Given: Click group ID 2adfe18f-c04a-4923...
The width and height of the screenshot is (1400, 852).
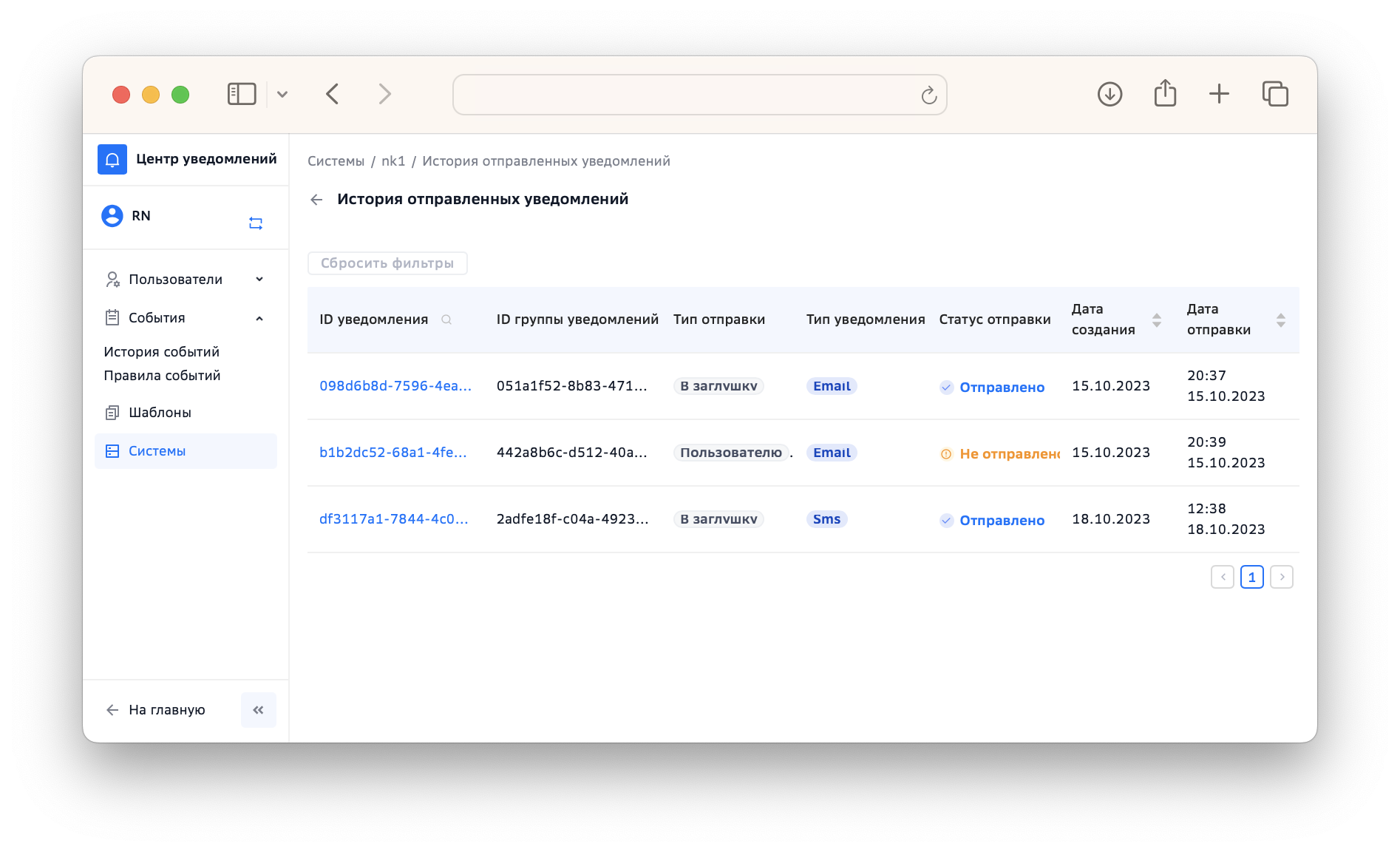Looking at the screenshot, I should tap(573, 519).
